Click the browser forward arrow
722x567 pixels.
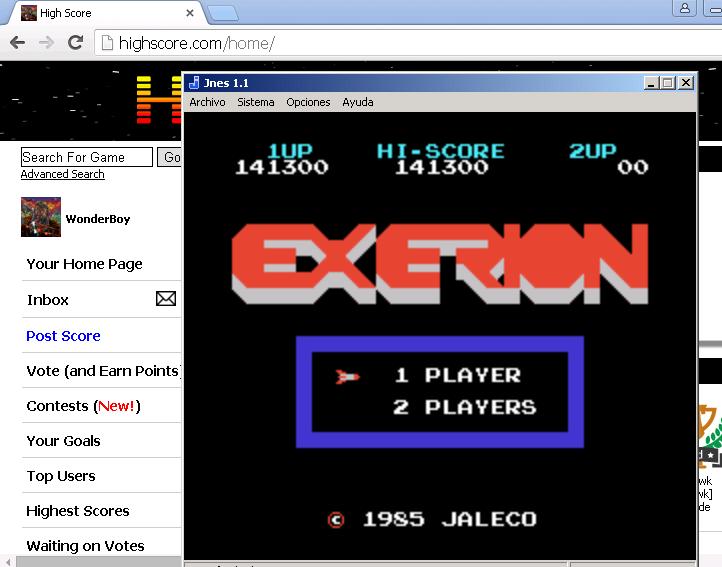(x=46, y=43)
